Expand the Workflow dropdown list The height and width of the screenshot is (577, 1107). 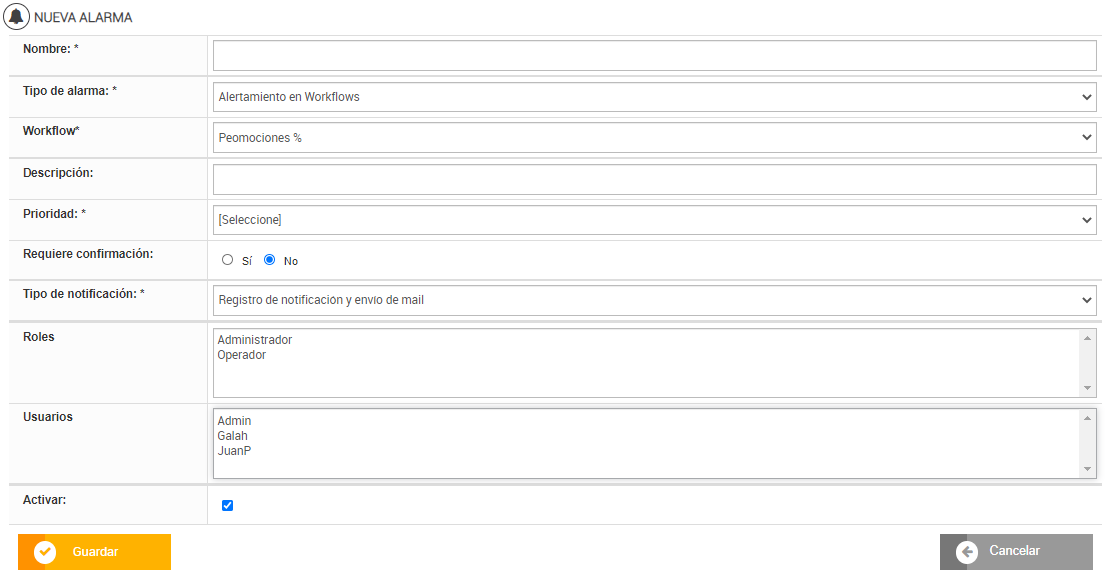(654, 138)
